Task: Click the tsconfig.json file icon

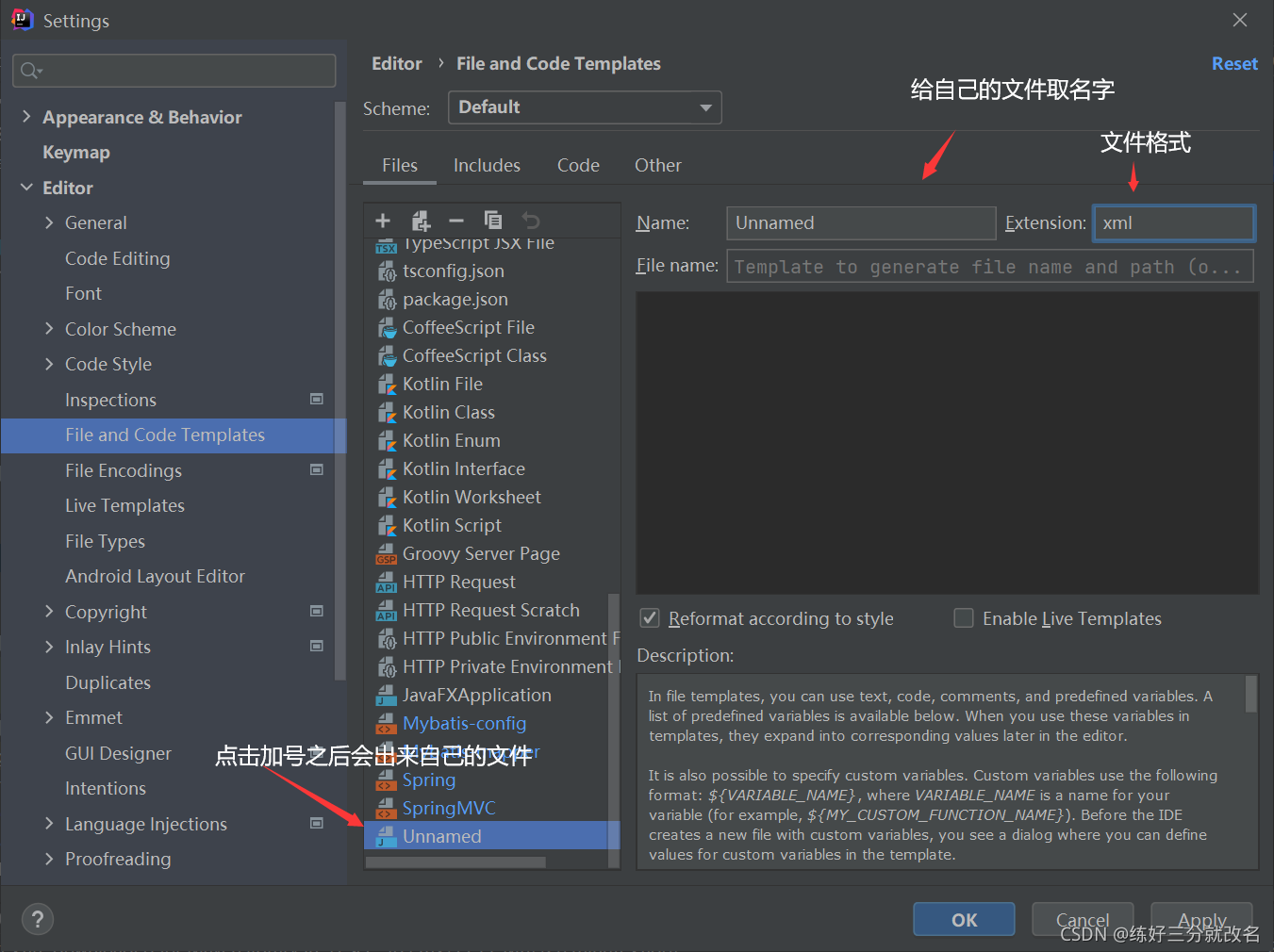Action: tap(387, 271)
